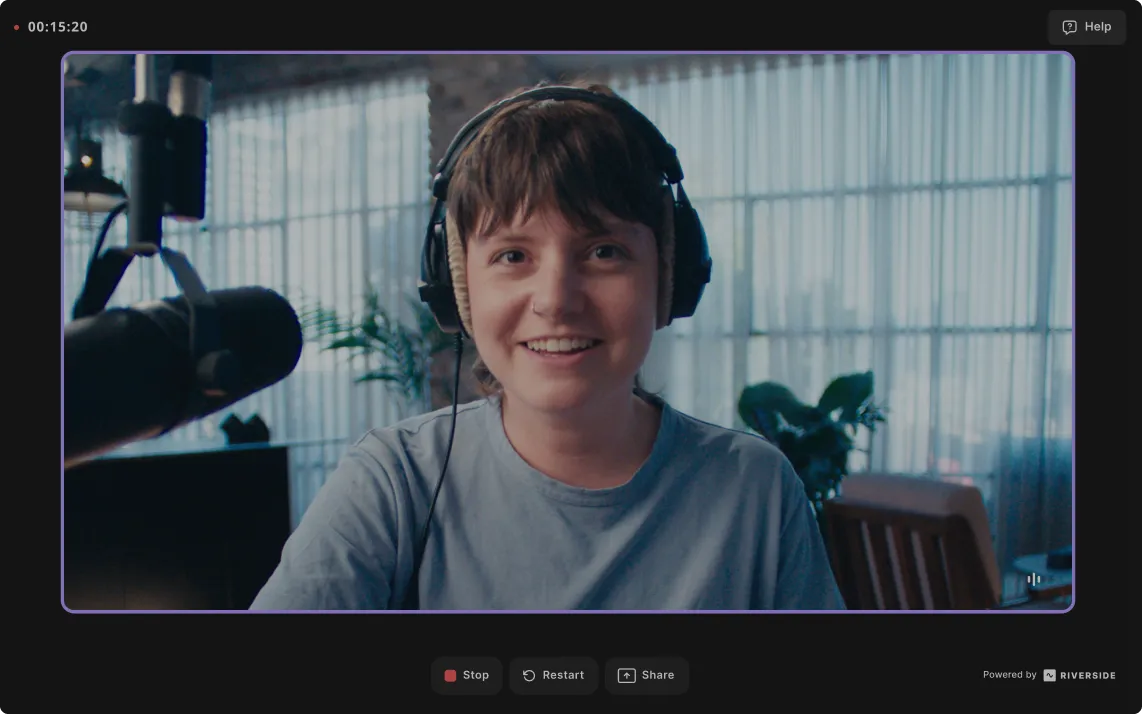Restart the recording session
The image size is (1142, 714).
tap(553, 675)
